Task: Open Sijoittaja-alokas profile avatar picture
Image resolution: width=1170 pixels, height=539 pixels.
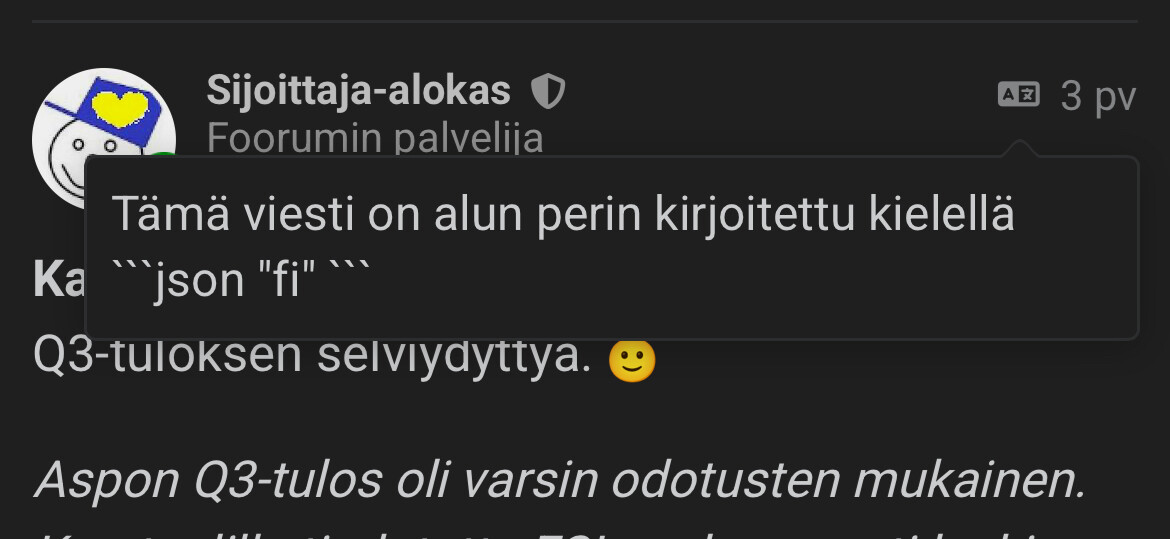Action: pos(104,139)
